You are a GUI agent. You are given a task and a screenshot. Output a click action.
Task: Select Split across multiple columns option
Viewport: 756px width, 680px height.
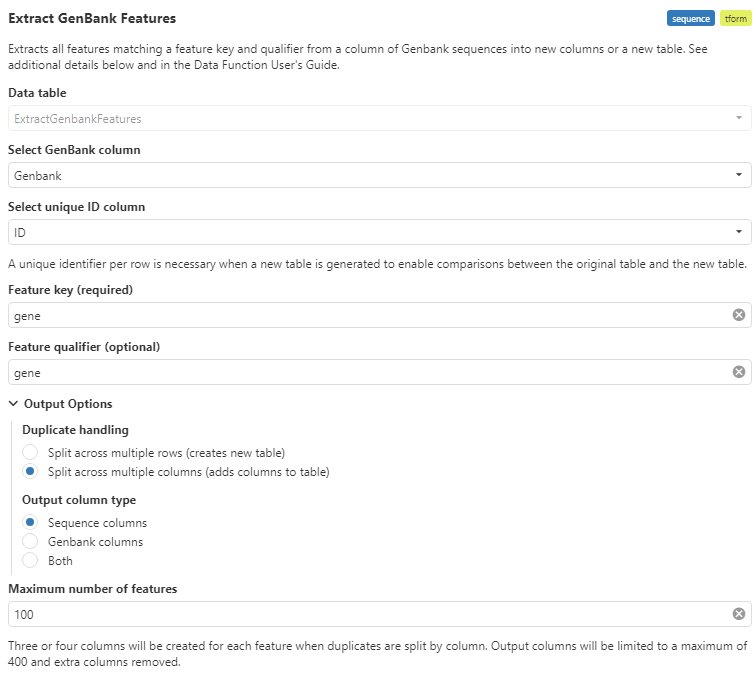(x=30, y=472)
